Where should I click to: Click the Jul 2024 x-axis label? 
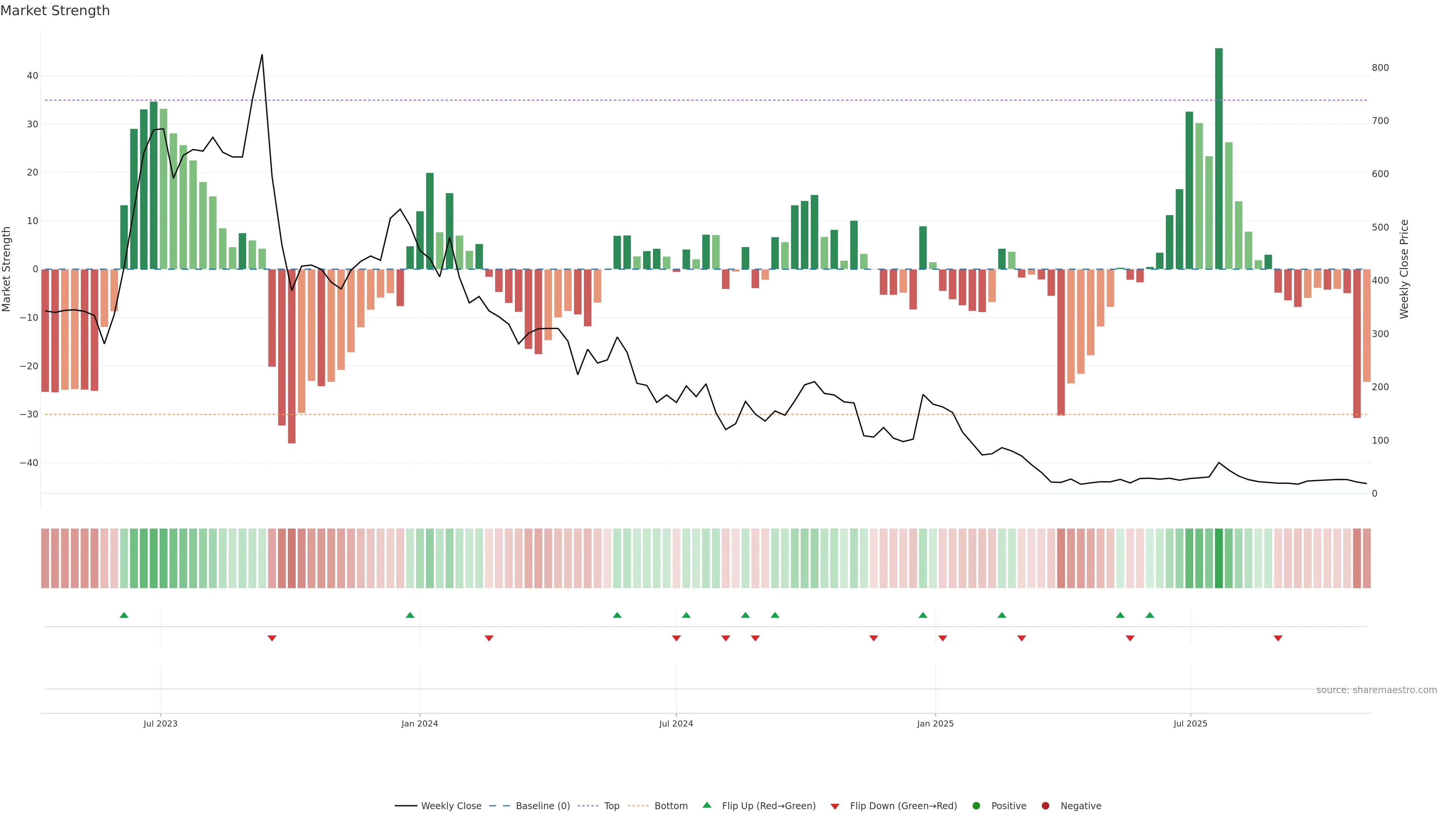675,723
